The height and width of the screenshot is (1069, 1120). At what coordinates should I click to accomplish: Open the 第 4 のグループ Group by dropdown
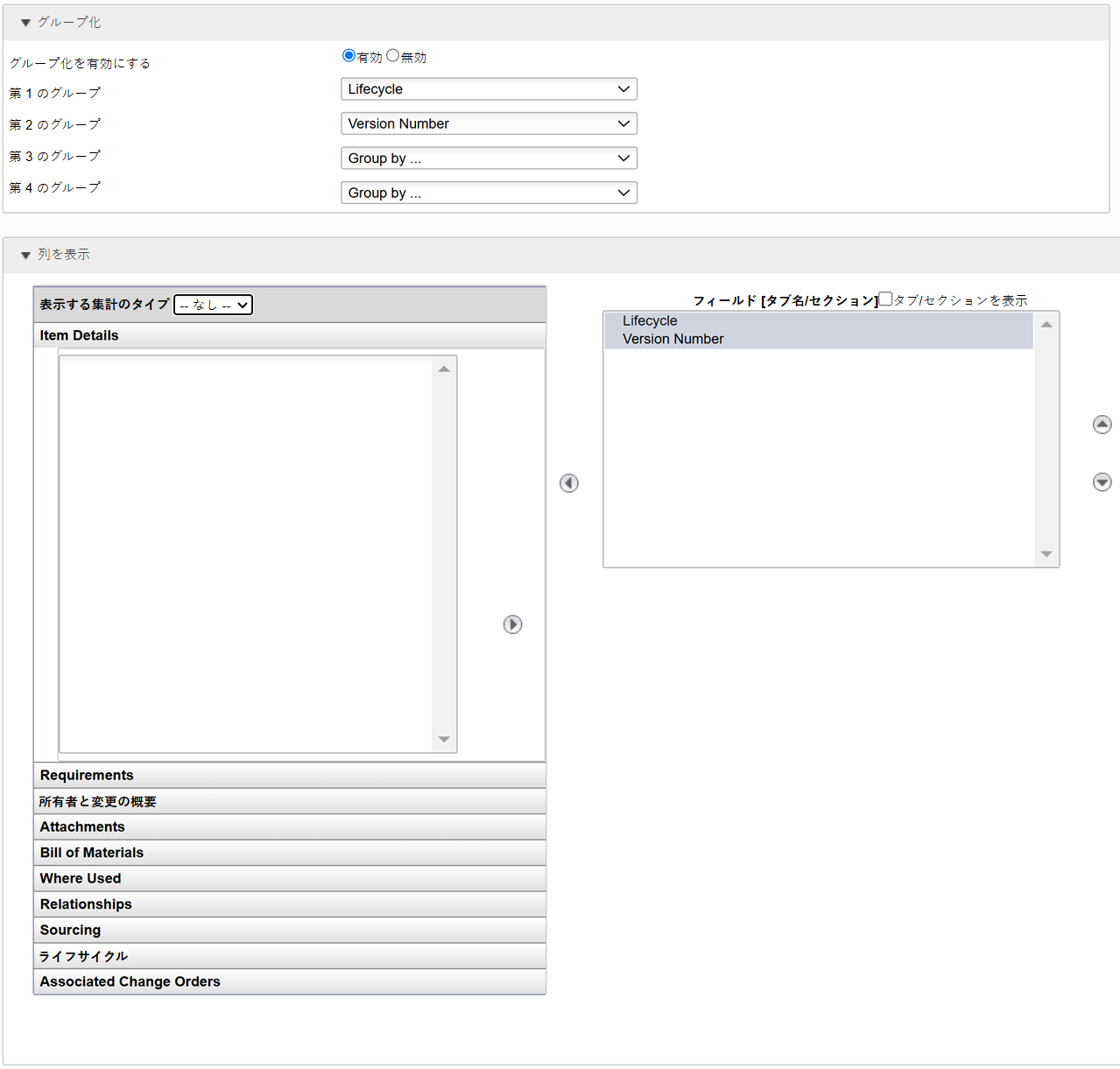pyautogui.click(x=489, y=193)
